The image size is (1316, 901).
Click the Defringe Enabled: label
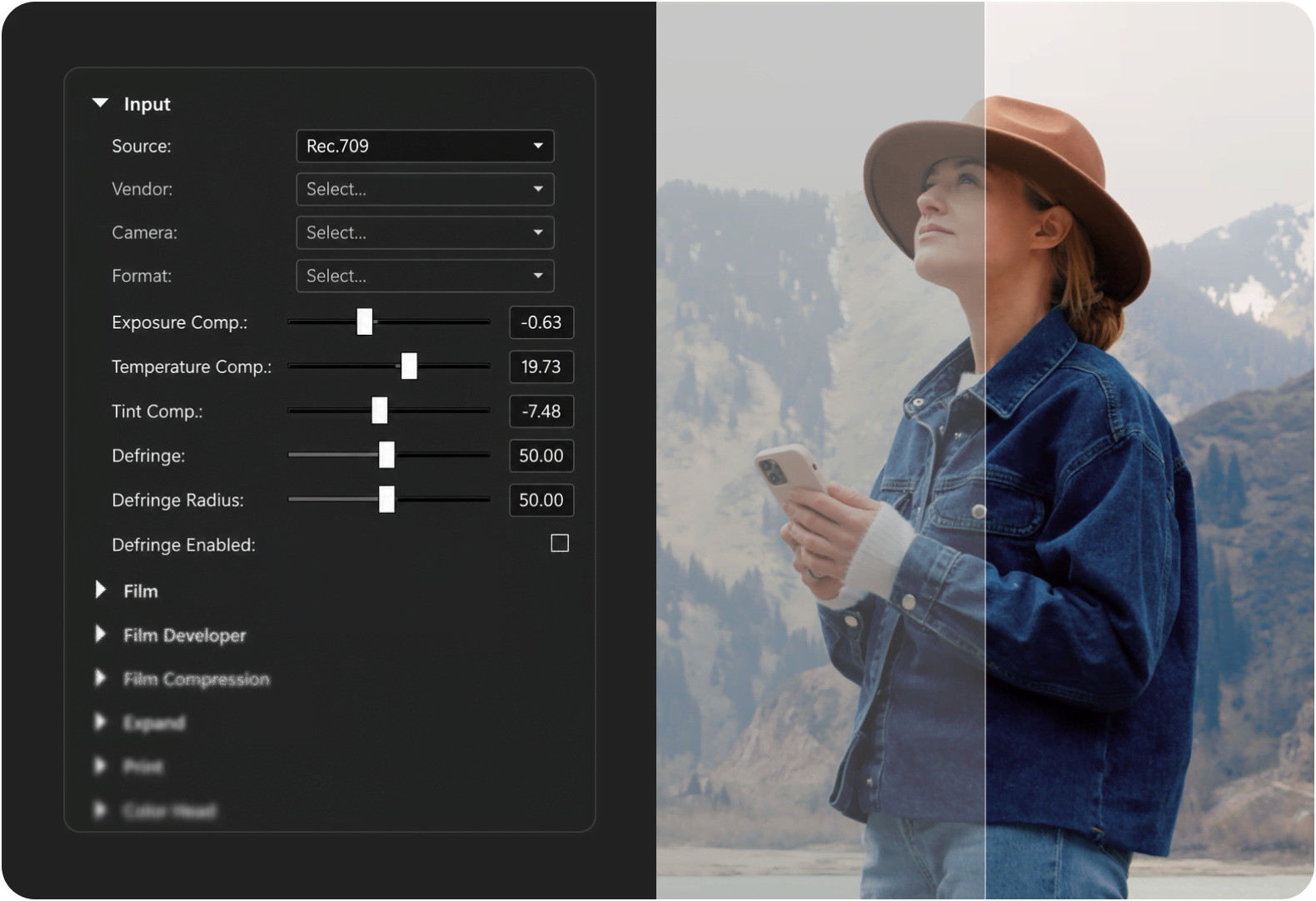click(x=184, y=545)
